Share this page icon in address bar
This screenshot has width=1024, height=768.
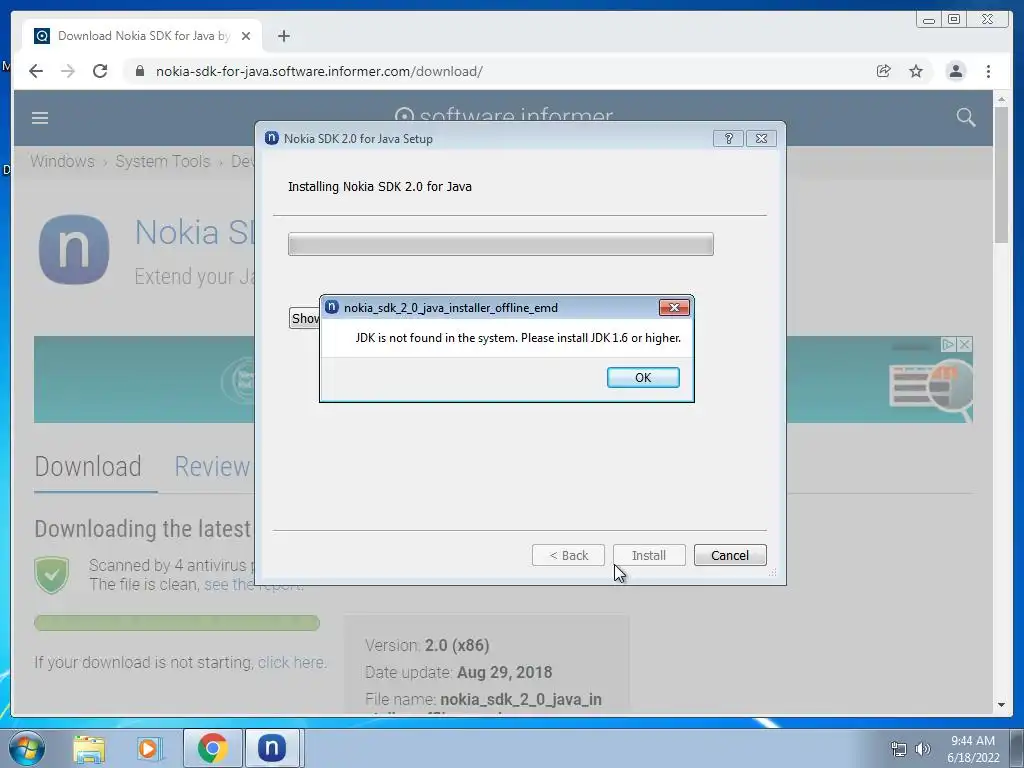pos(883,71)
